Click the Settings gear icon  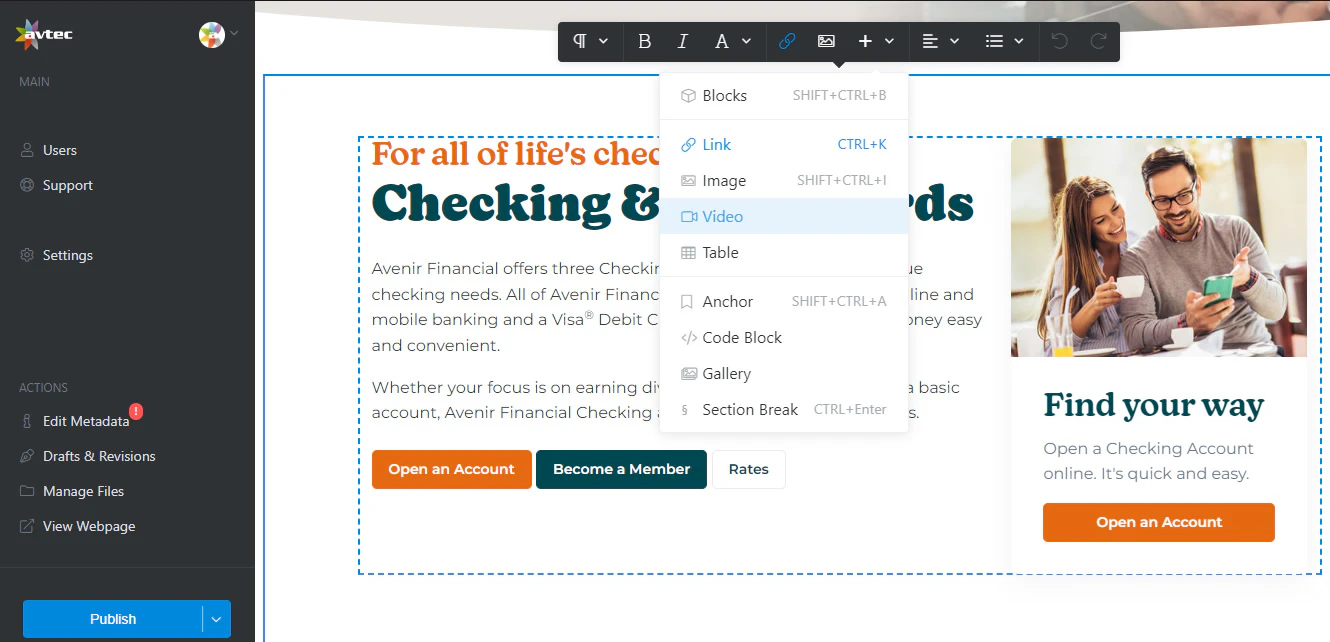click(x=27, y=255)
